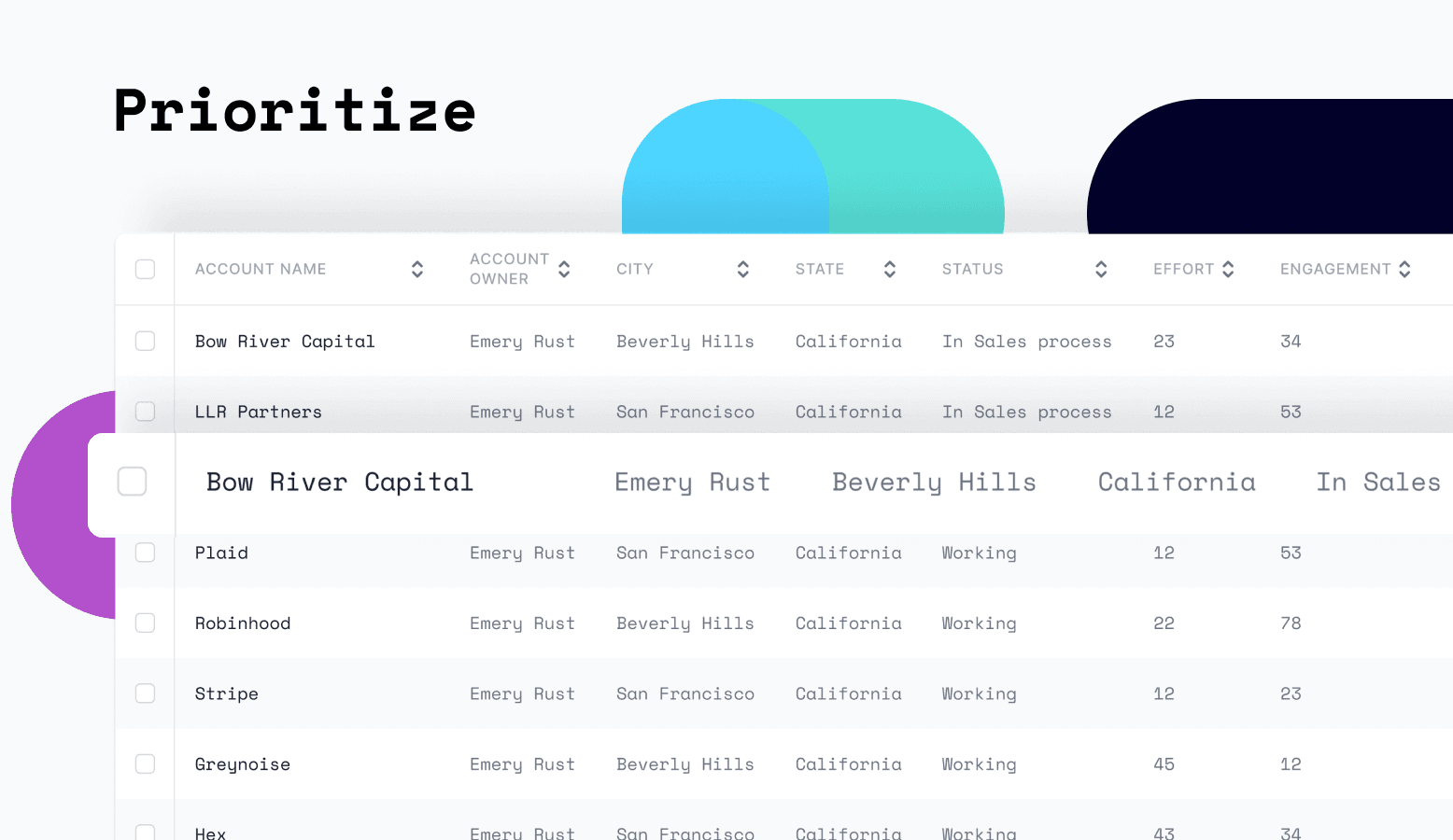Check the Robinhood row checkbox

(145, 623)
